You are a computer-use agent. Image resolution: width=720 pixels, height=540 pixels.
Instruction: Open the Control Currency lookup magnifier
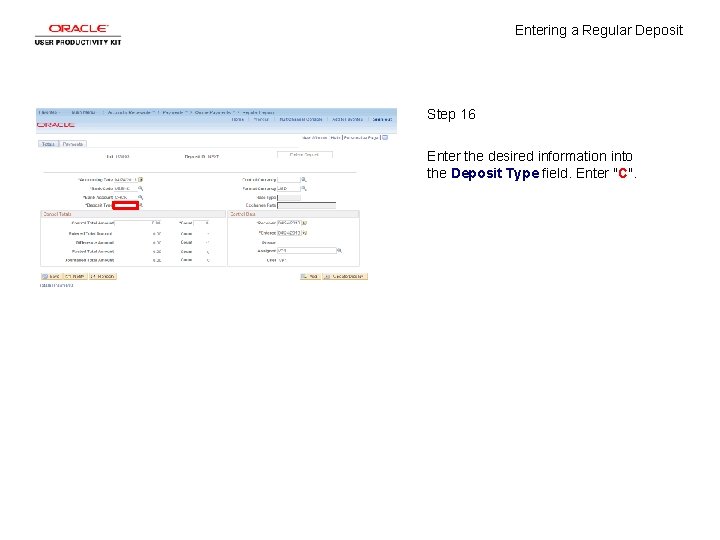304,180
